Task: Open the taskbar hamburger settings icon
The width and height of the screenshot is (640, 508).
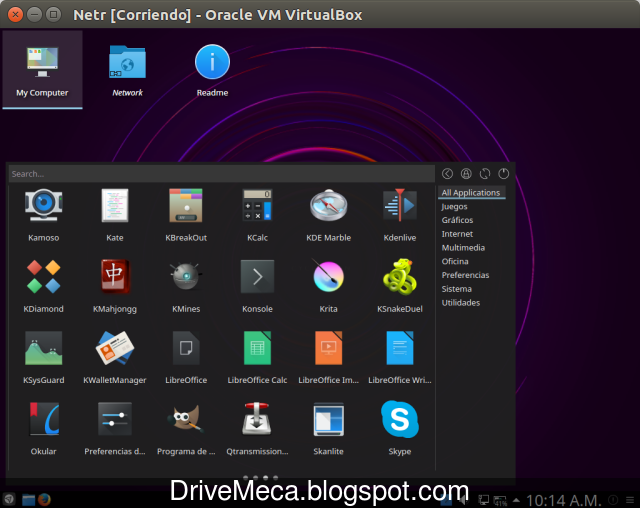Action: pos(630,500)
